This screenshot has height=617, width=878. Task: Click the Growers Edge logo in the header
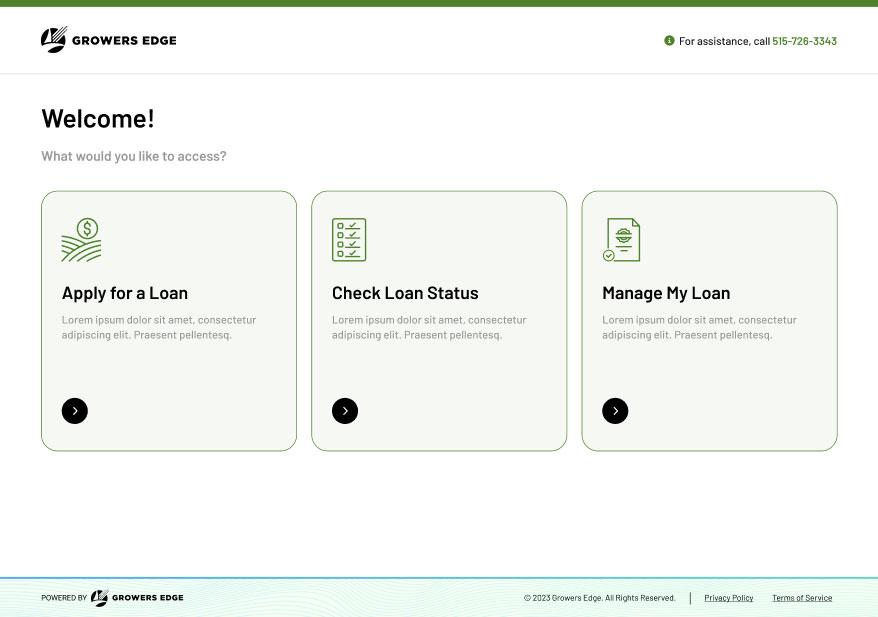108,40
